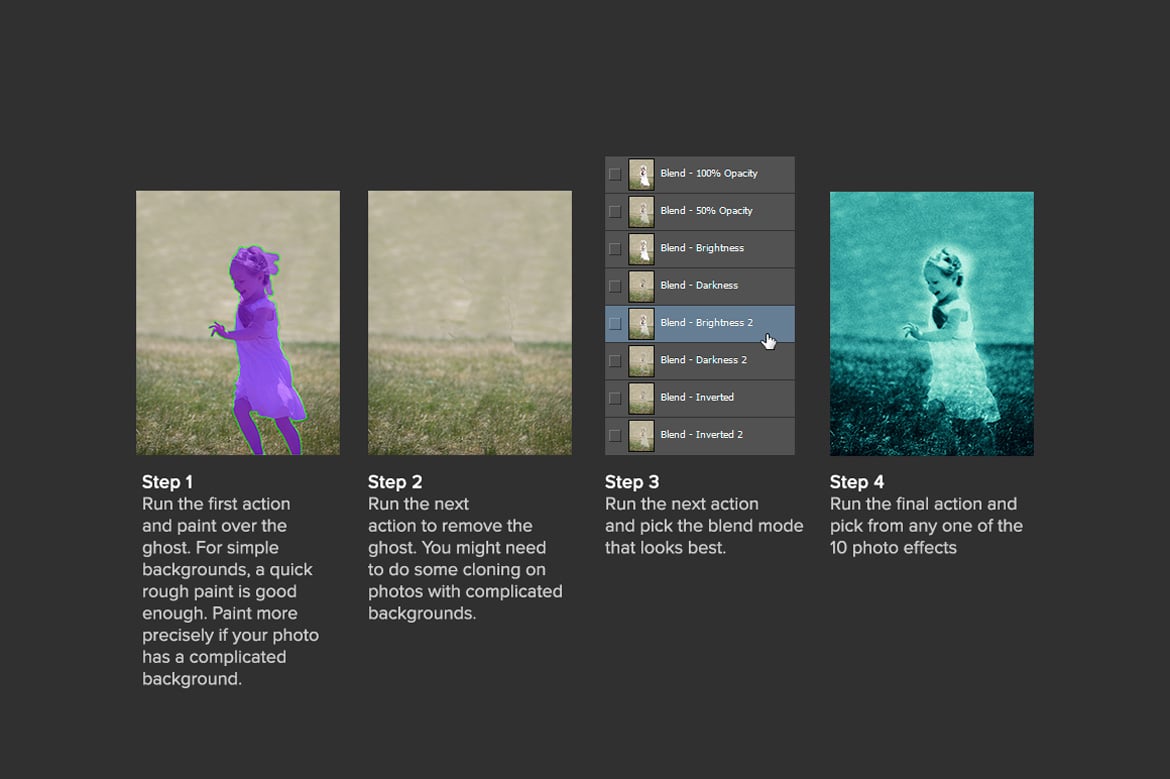Viewport: 1170px width, 779px height.
Task: Click the 'Step 4' heading
Action: [x=857, y=482]
